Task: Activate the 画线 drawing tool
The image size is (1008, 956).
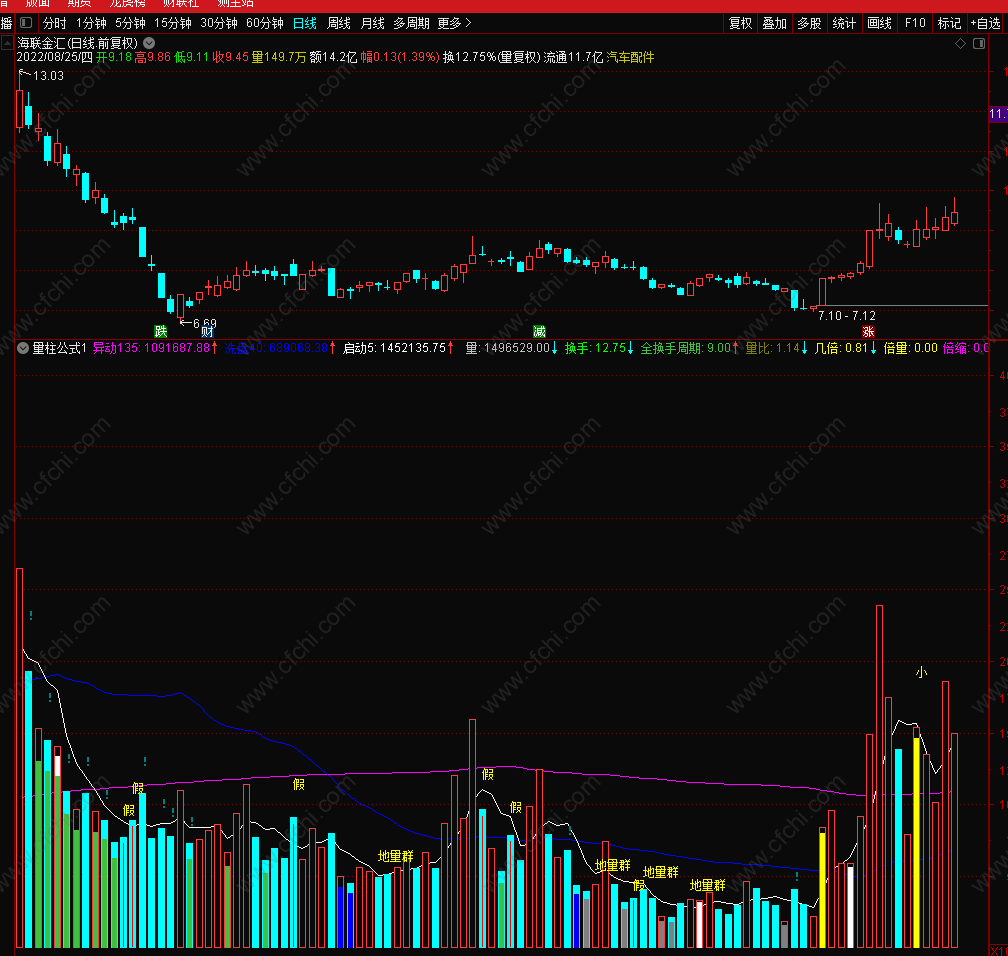Action: click(x=879, y=24)
